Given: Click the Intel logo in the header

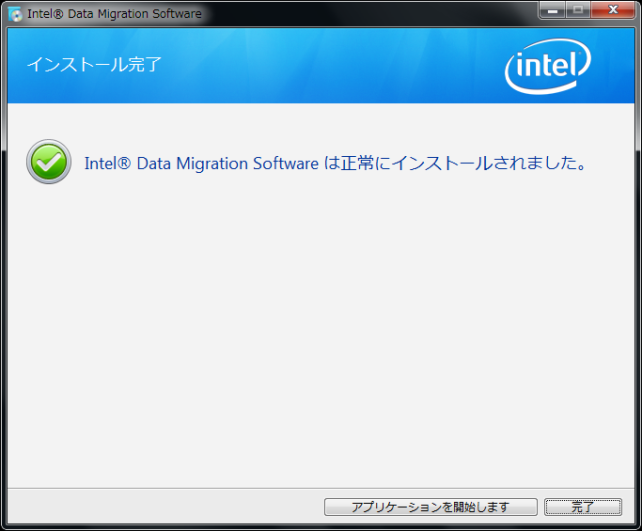Looking at the screenshot, I should coord(548,66).
